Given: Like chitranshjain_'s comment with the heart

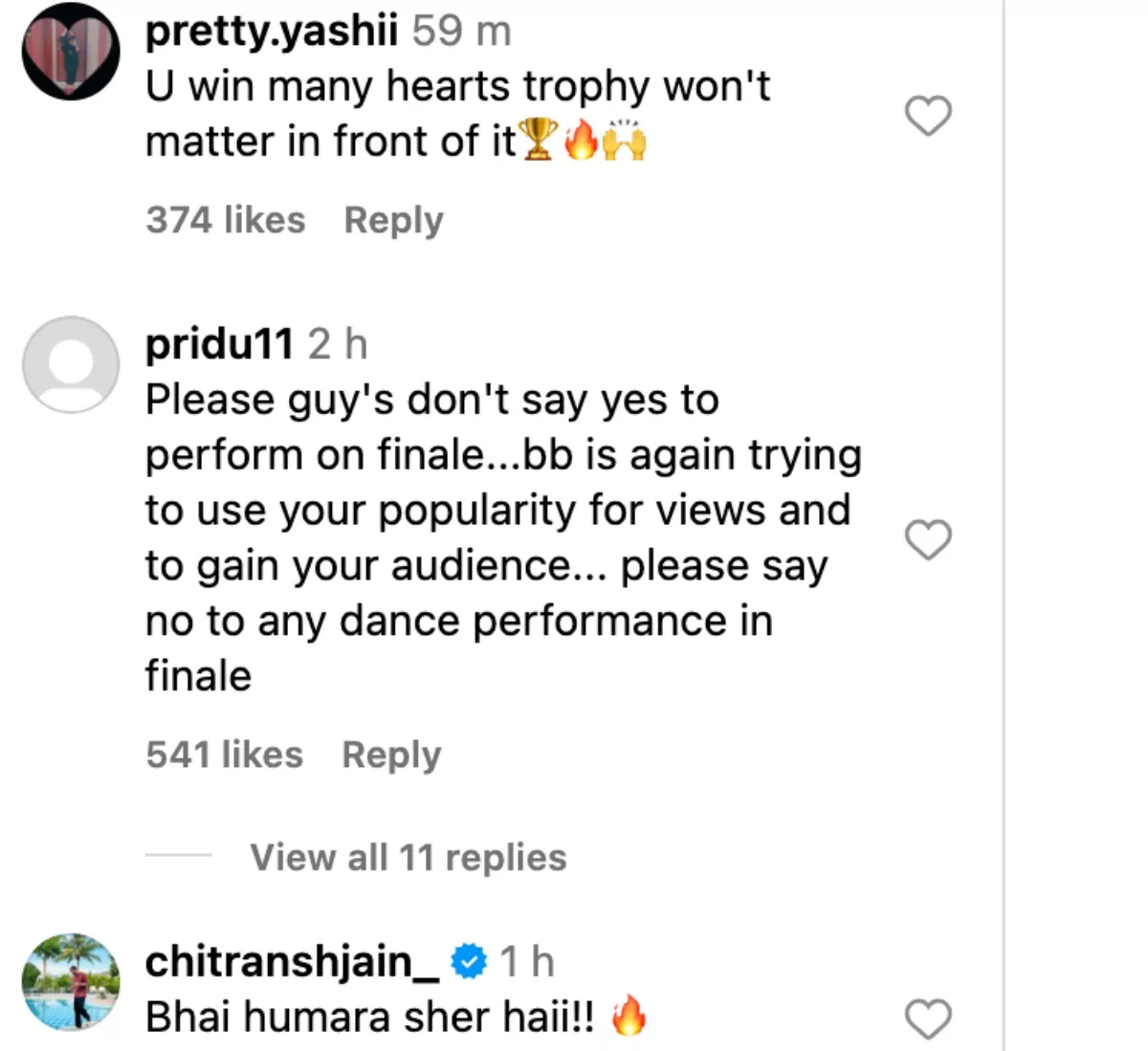Looking at the screenshot, I should pos(928,1019).
